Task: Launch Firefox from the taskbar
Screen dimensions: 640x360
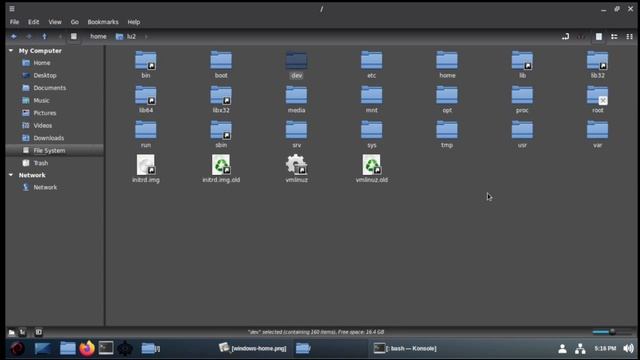Action: click(x=87, y=348)
